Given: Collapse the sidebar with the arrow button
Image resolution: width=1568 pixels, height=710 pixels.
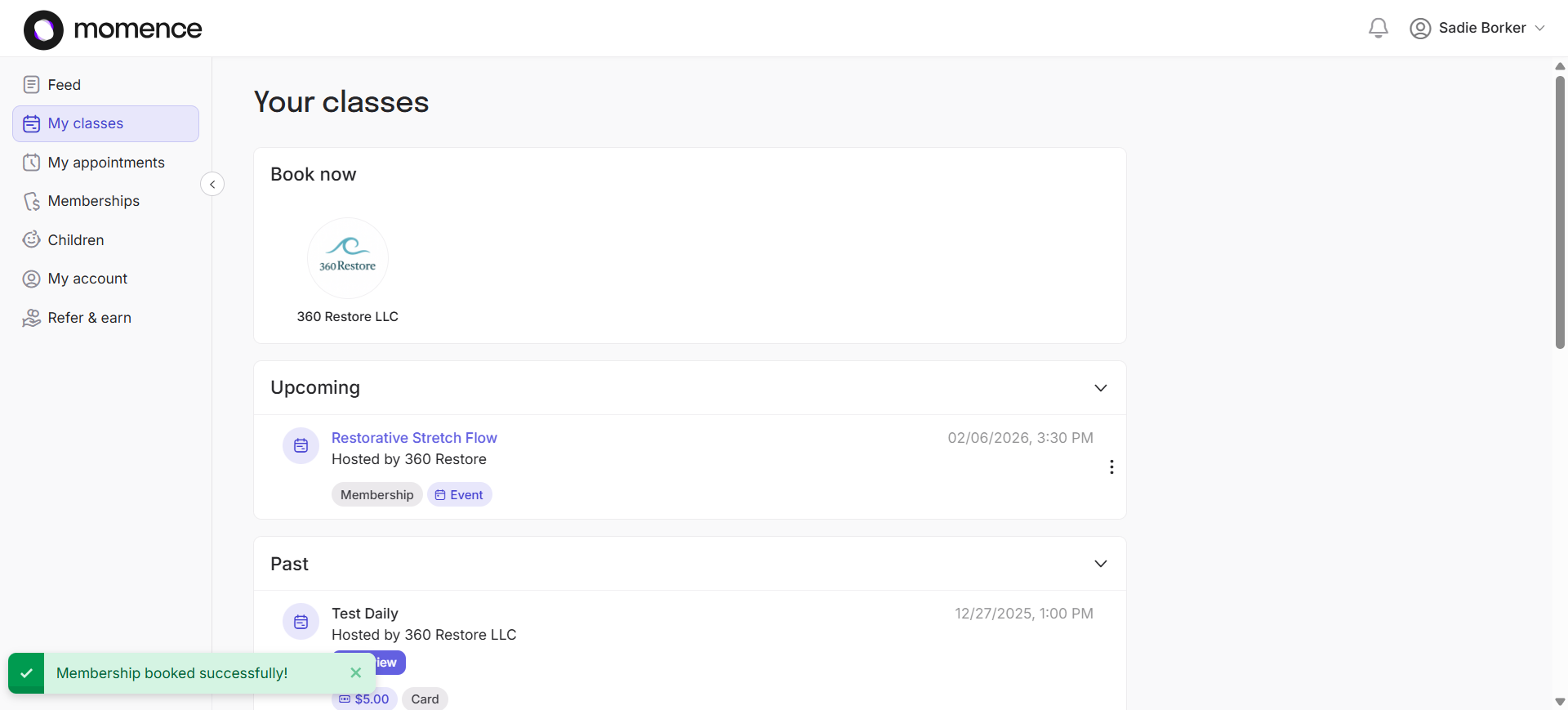Looking at the screenshot, I should 212,184.
